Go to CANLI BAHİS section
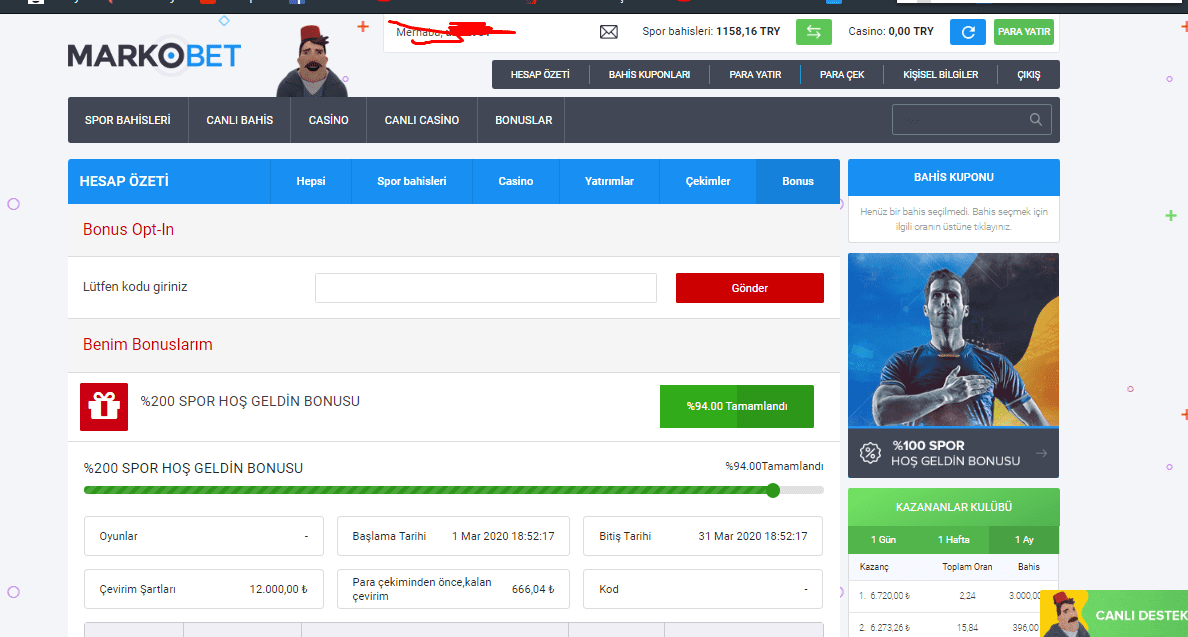Image resolution: width=1188 pixels, height=637 pixels. (x=239, y=120)
